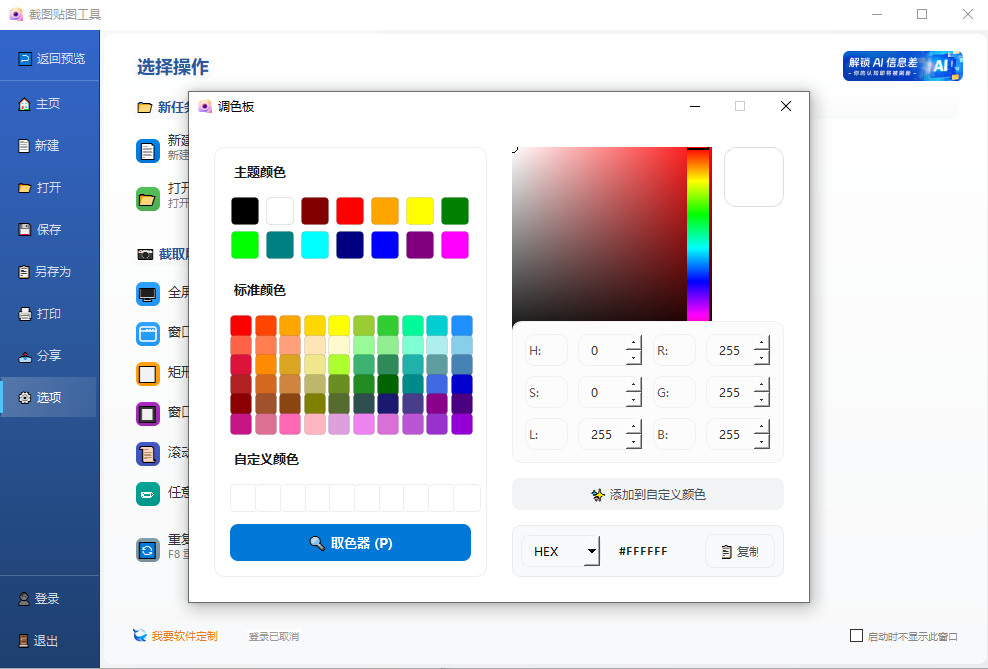Select the red theme color swatch

349,210
